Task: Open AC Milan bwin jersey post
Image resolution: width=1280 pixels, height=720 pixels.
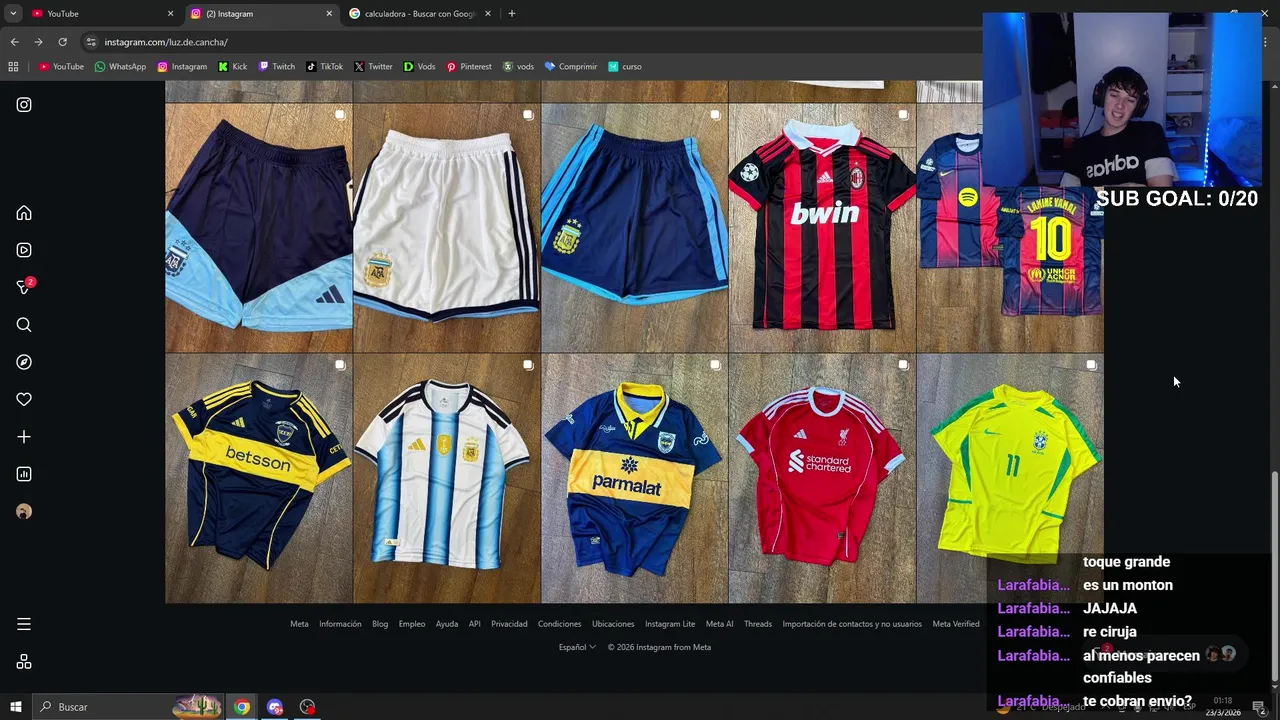Action: tap(822, 228)
